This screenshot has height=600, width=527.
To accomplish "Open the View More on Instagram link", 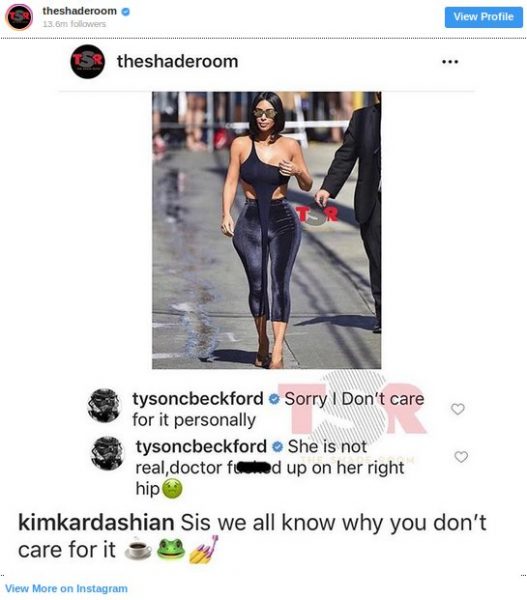I will [66, 588].
